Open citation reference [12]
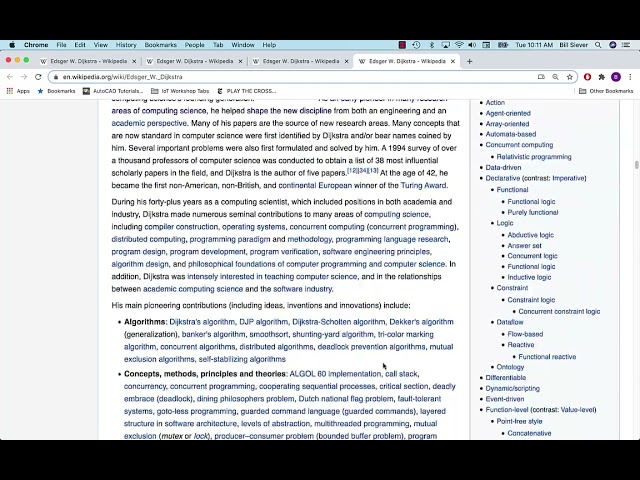 (x=352, y=171)
